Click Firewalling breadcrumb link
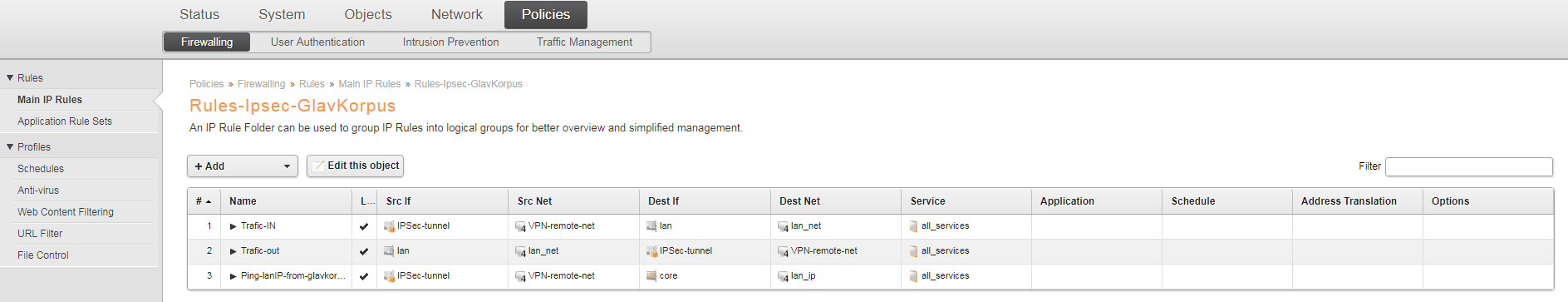 click(x=261, y=84)
